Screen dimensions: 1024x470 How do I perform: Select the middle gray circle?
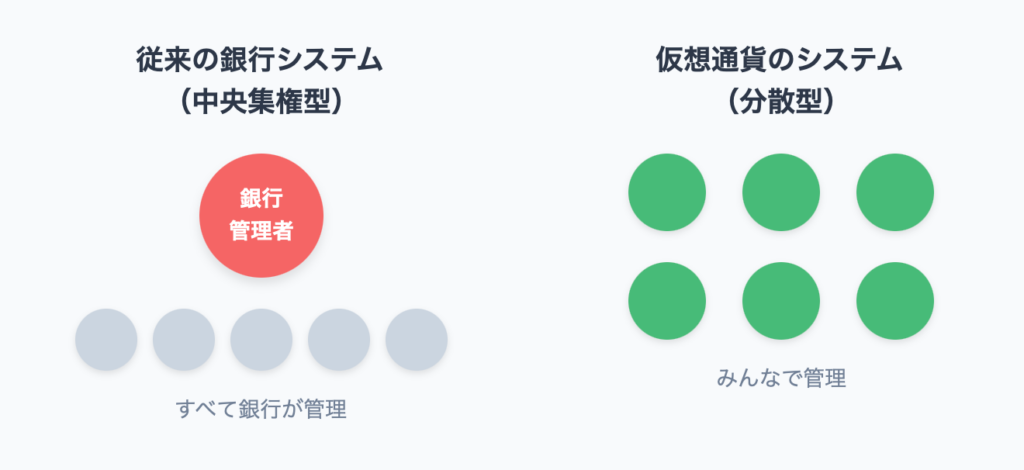261,339
